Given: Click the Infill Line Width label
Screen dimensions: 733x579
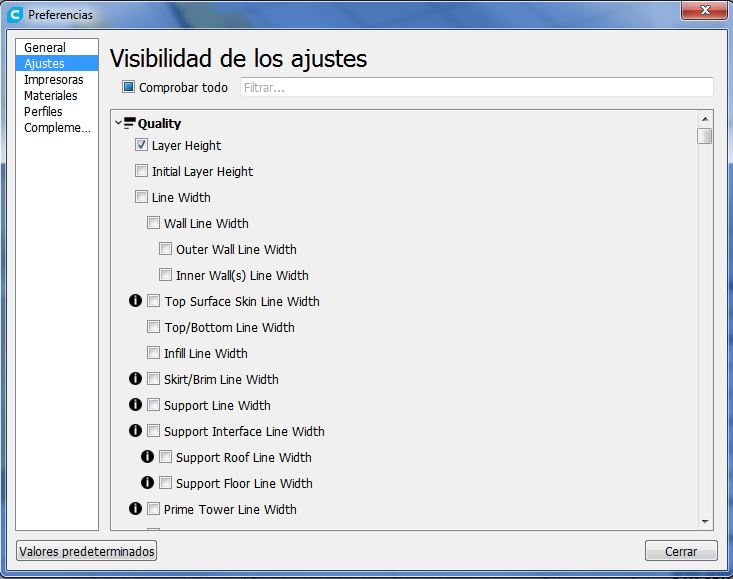Looking at the screenshot, I should point(206,353).
